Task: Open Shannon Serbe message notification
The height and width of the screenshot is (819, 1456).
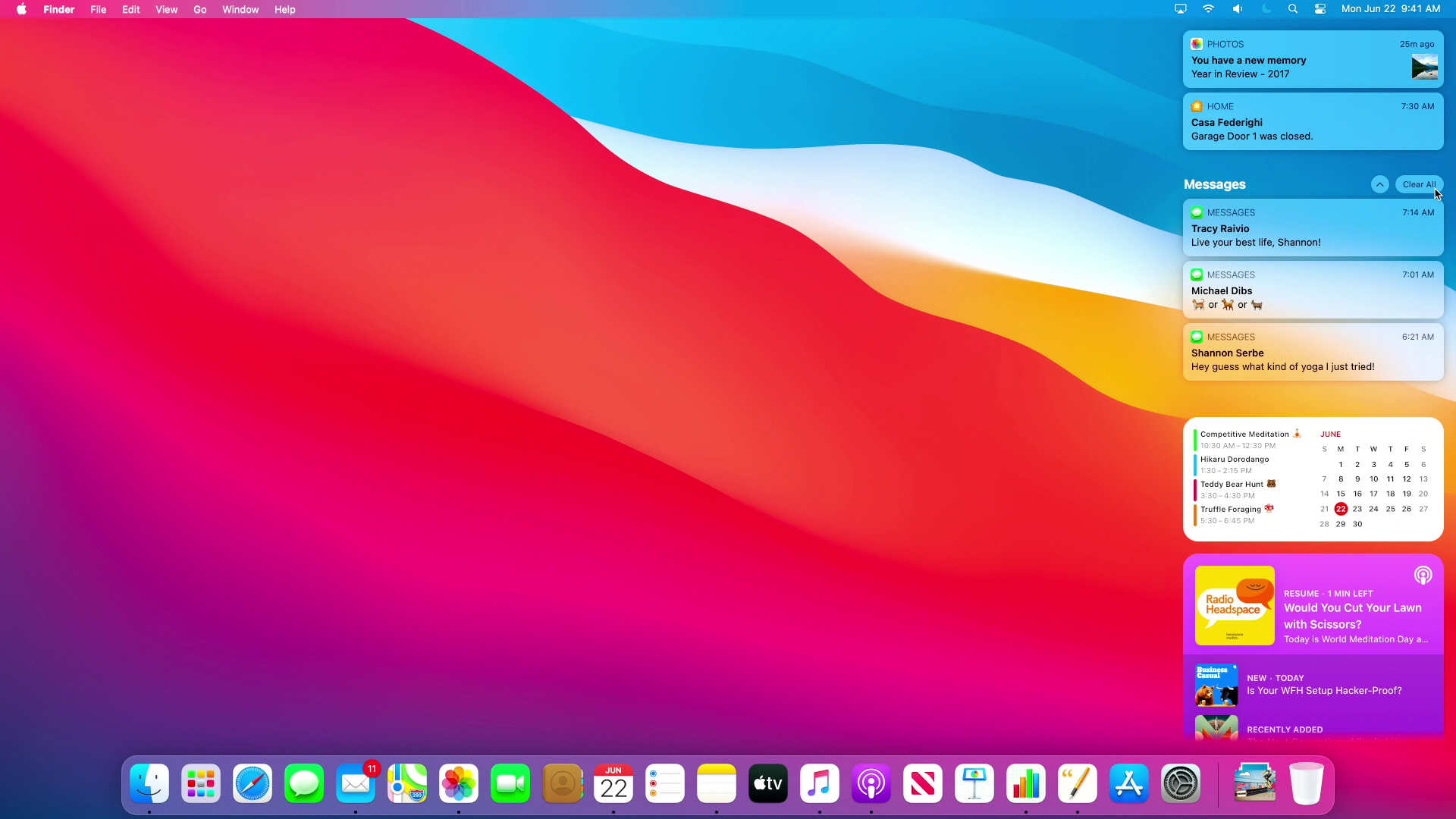Action: (x=1313, y=352)
